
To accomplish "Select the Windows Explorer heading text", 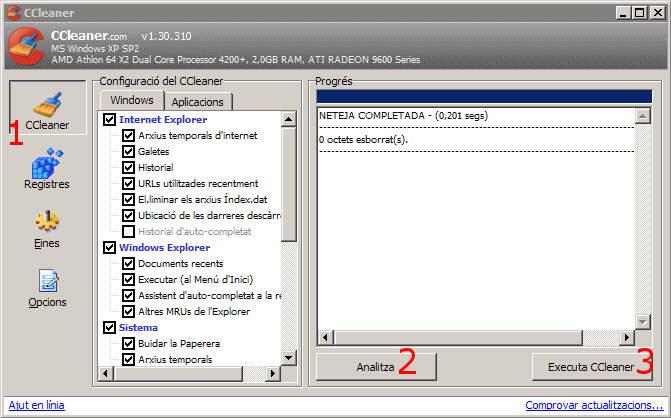I will tap(165, 247).
